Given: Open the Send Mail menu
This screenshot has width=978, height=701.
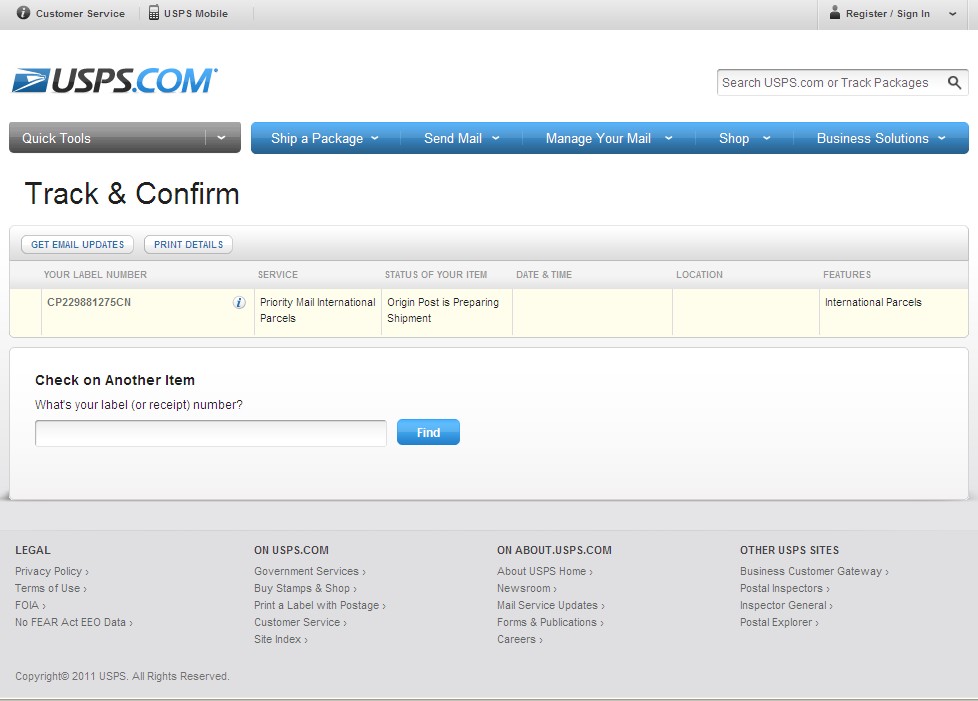Looking at the screenshot, I should pyautogui.click(x=461, y=138).
